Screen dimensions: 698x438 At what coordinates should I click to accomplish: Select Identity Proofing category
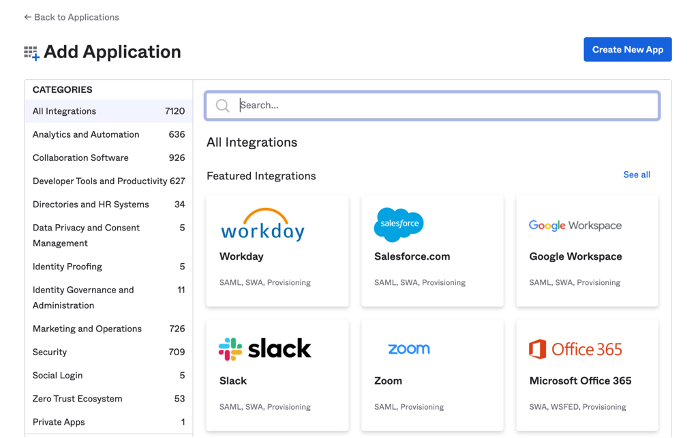pyautogui.click(x=109, y=267)
